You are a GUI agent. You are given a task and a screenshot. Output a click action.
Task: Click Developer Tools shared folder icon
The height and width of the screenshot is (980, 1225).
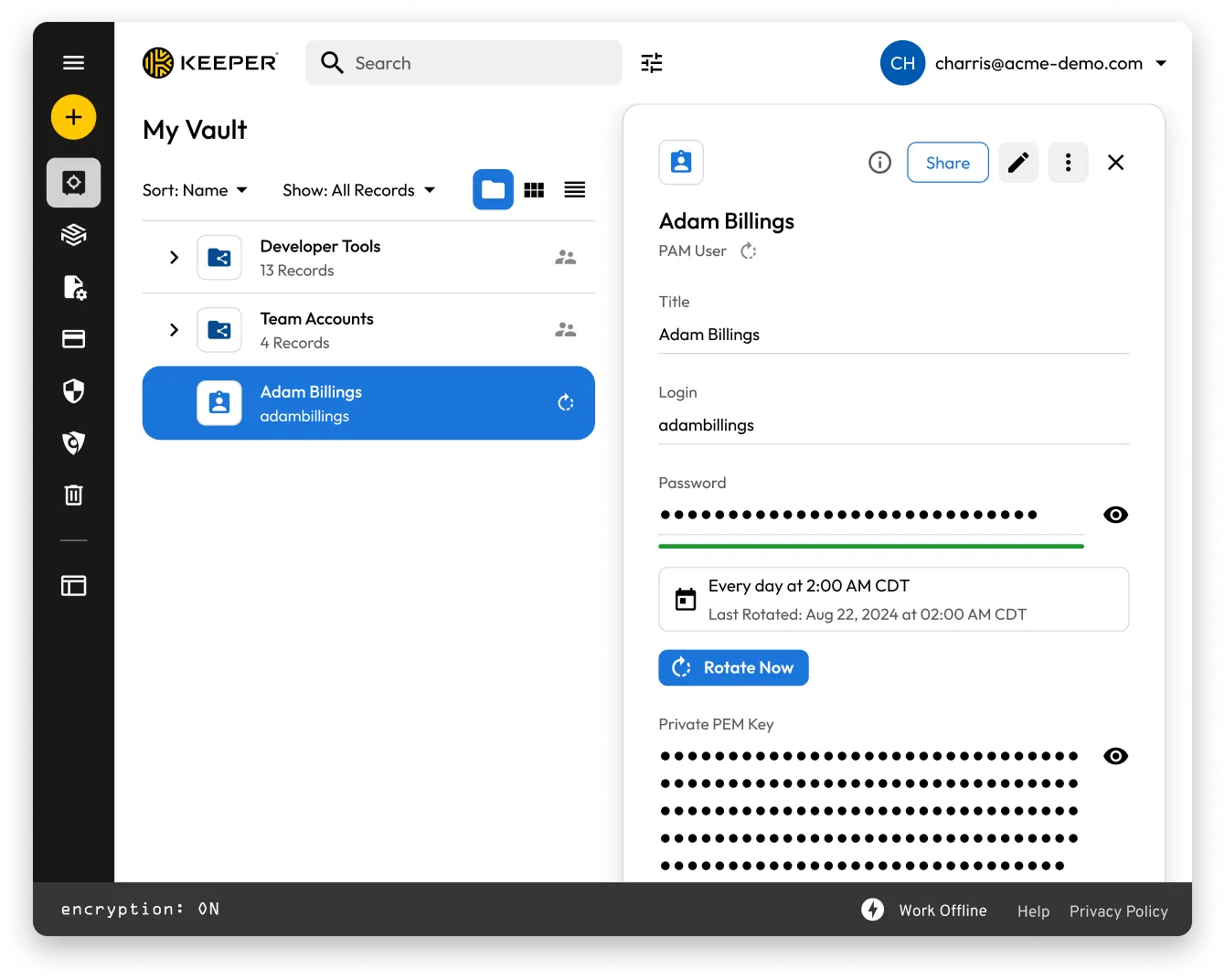coord(219,257)
